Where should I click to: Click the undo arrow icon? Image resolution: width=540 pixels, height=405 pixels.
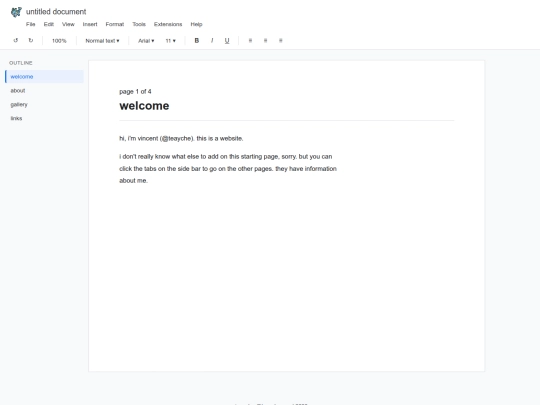[x=15, y=41]
